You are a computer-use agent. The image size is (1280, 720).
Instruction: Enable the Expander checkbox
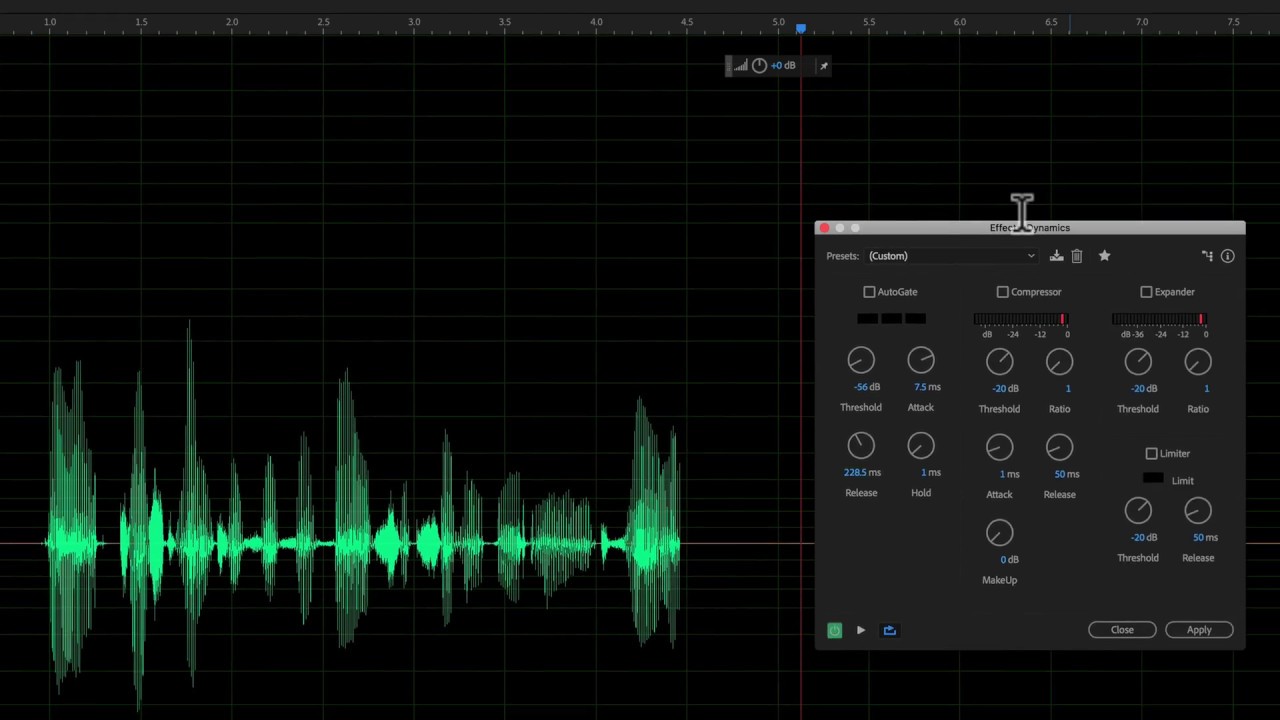coord(1147,292)
